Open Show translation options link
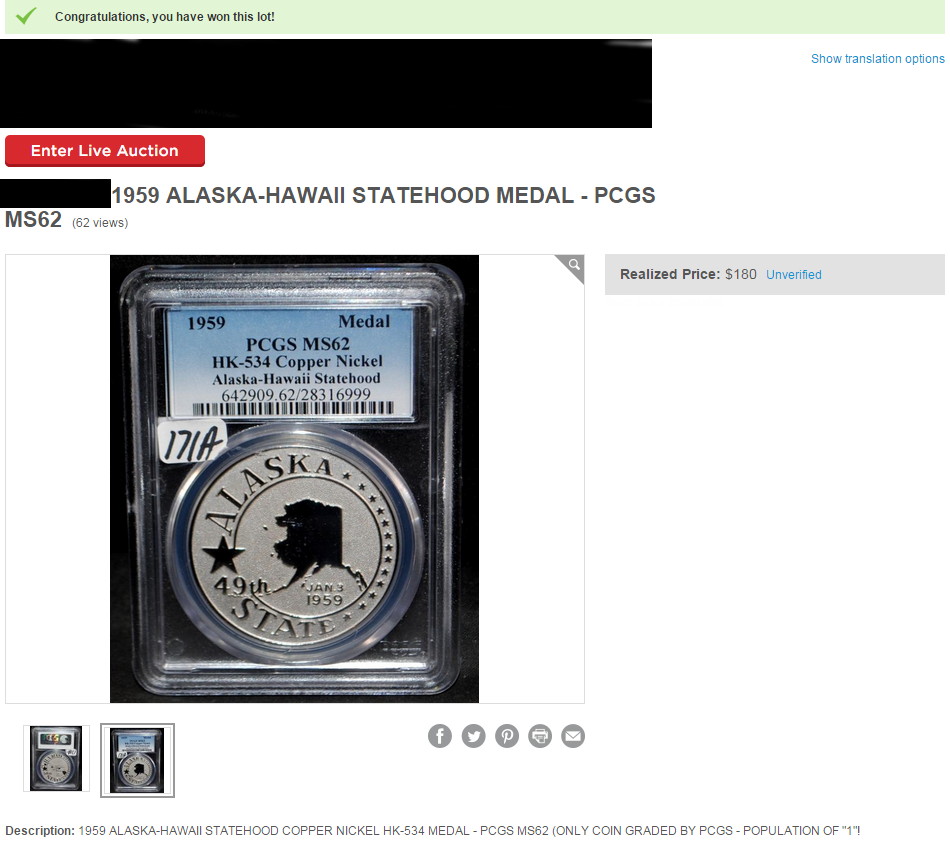 click(877, 59)
